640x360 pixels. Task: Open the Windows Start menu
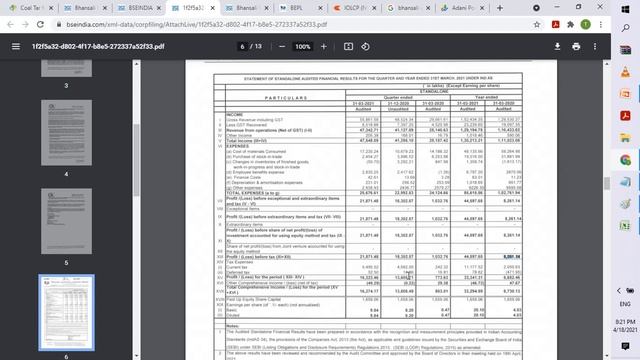tap(625, 9)
